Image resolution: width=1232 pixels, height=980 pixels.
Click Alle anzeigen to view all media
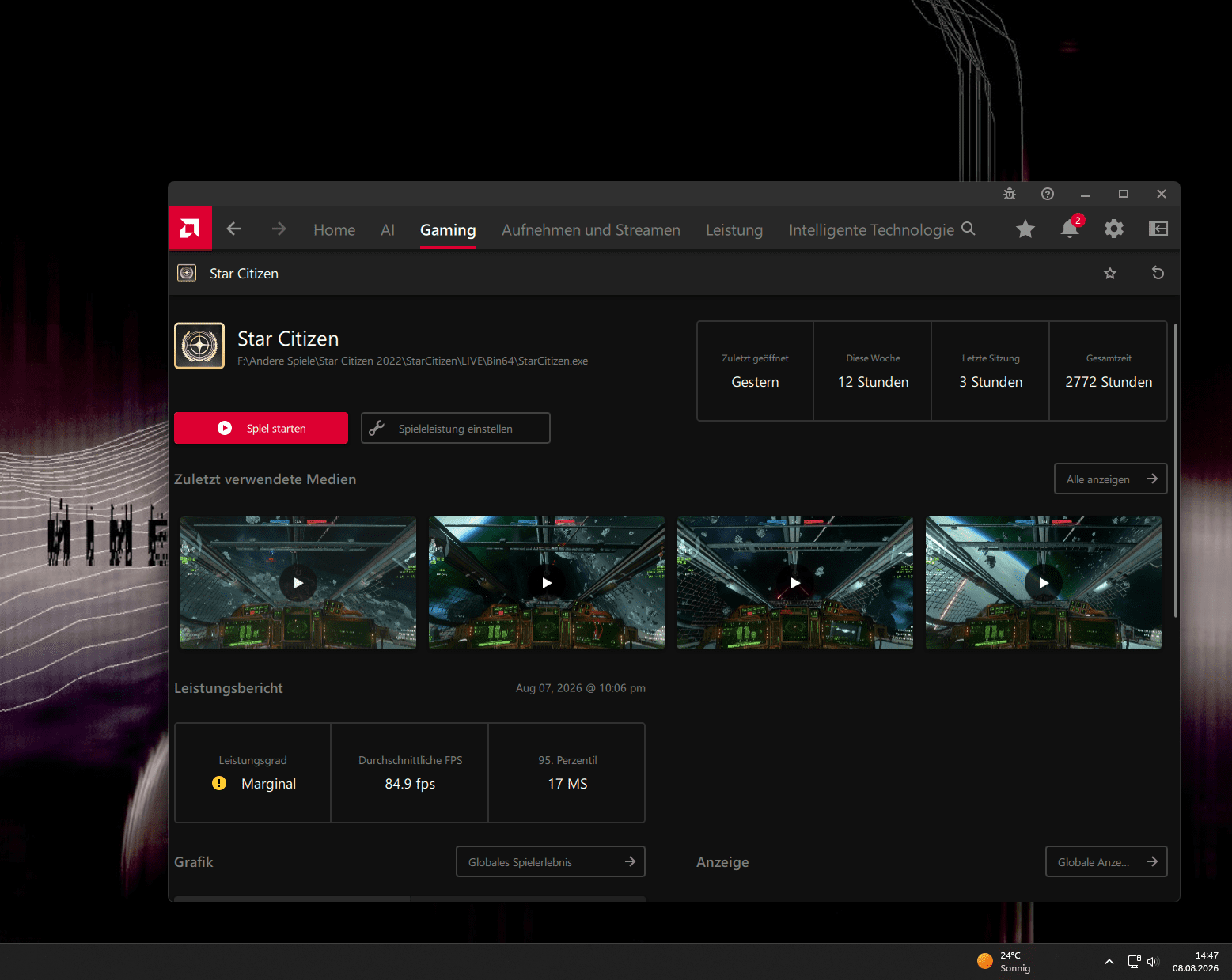tap(1111, 479)
